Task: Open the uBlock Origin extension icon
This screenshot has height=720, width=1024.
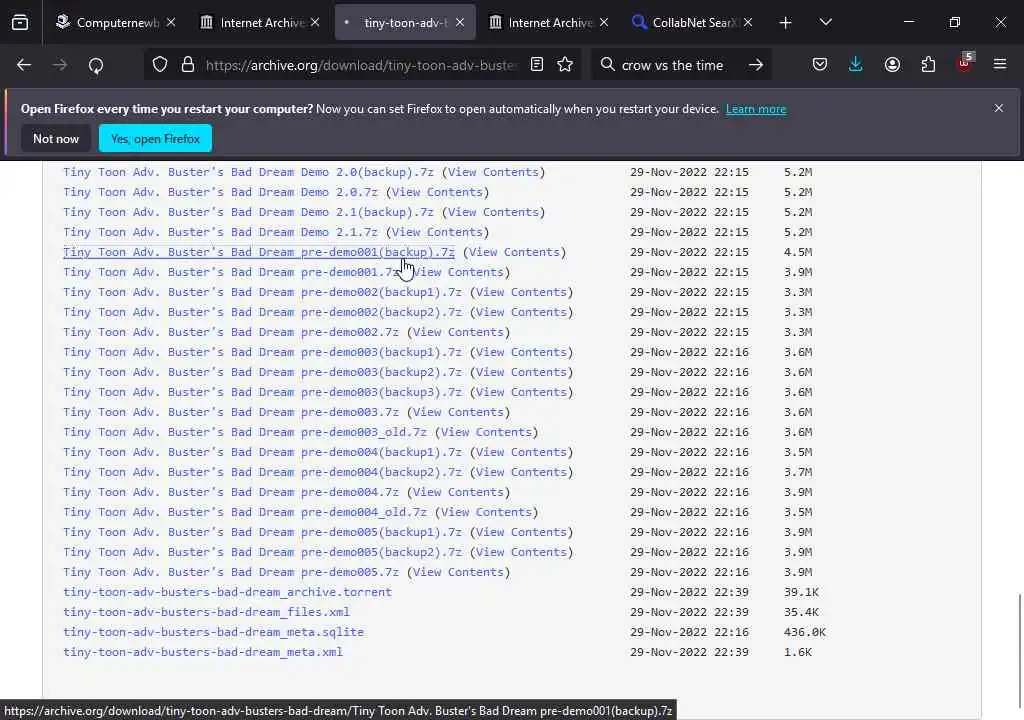Action: pos(965,63)
